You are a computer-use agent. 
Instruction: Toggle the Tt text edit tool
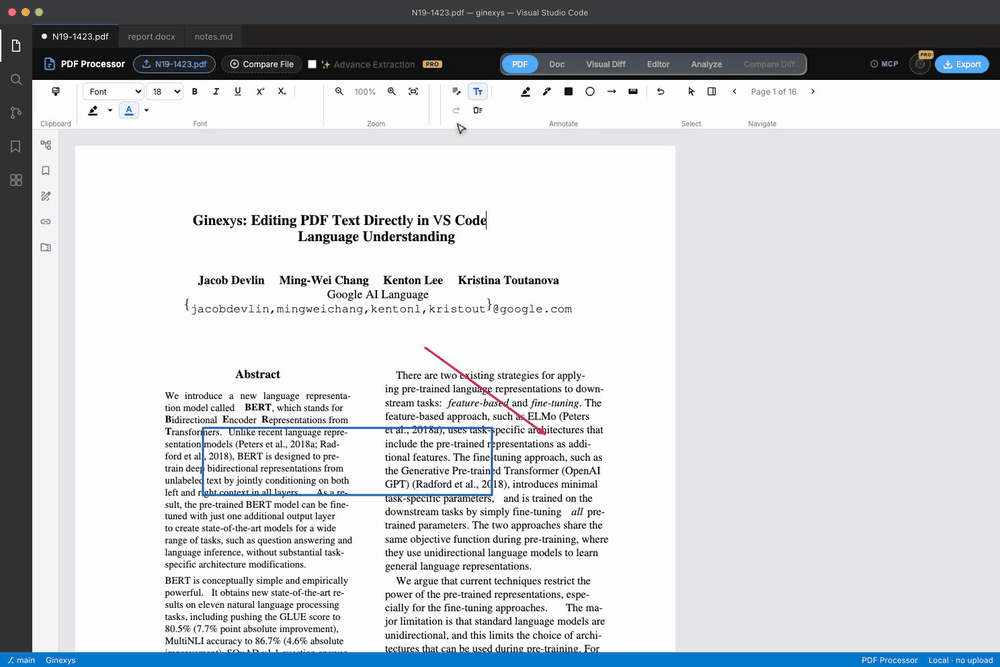478,91
